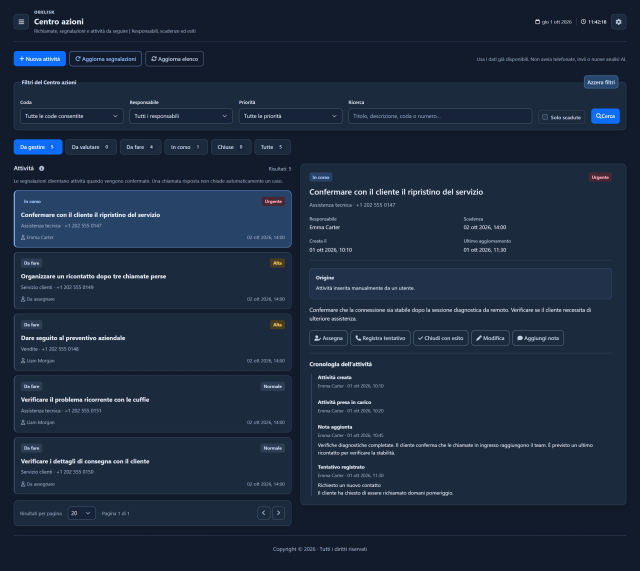Click person icon in problema ricorrente con le cuffie card
The image size is (640, 571).
tap(23, 422)
